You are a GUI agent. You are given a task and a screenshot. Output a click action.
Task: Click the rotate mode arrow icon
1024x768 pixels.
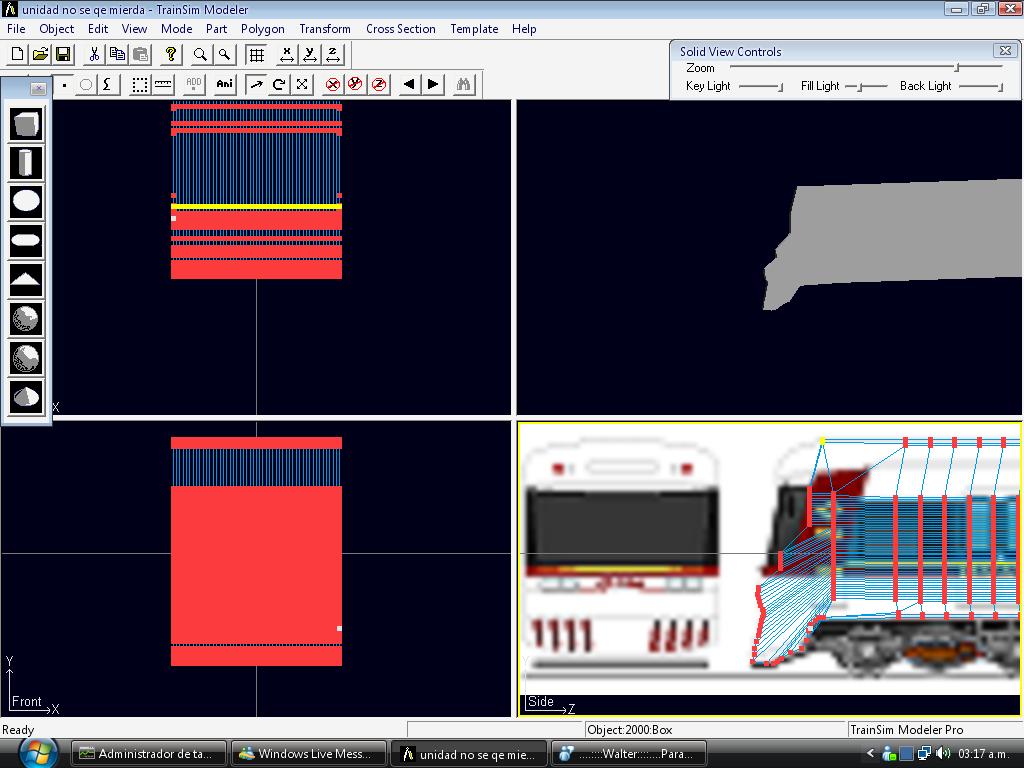tap(279, 84)
